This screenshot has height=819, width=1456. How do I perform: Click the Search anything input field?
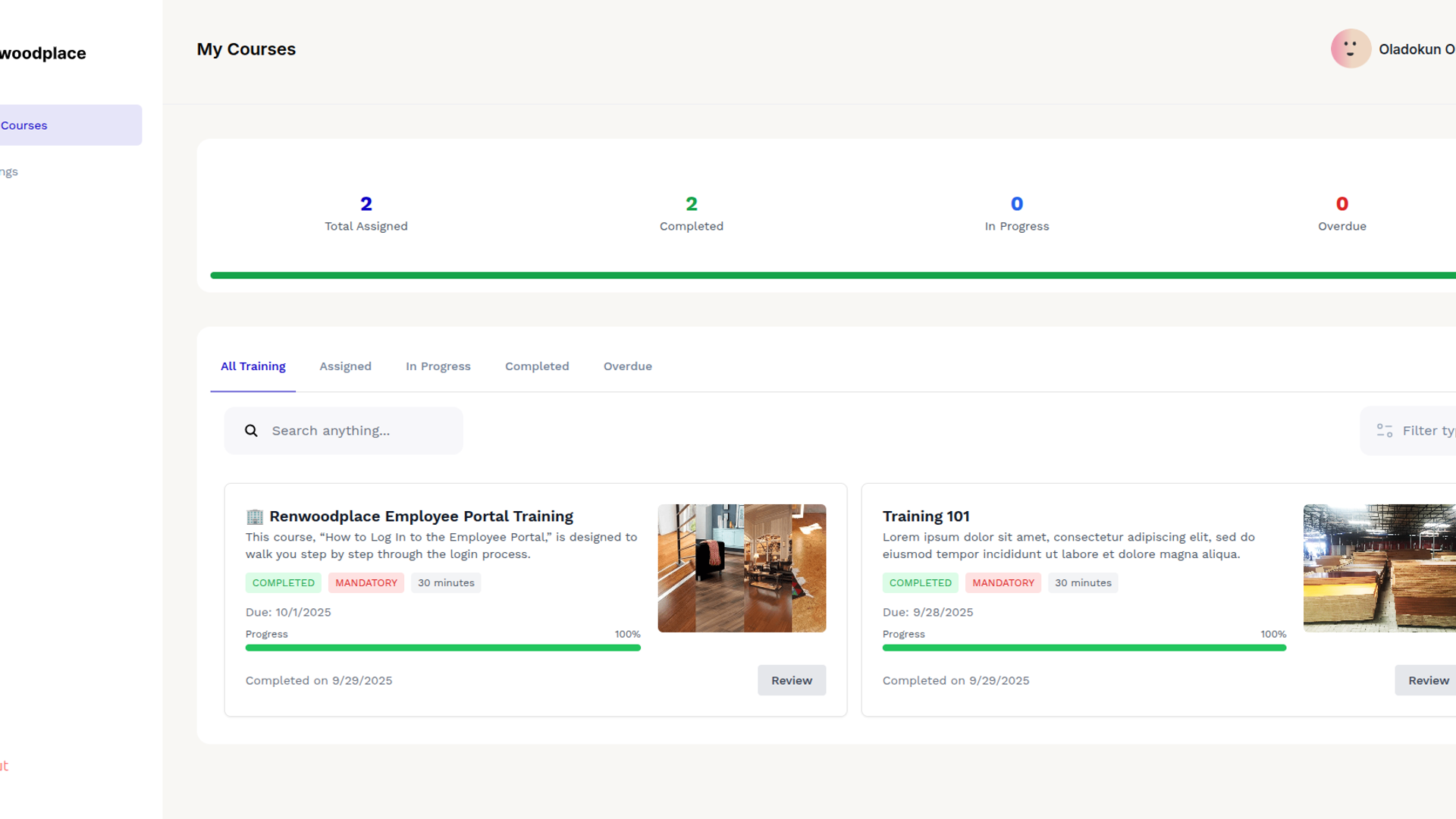(x=356, y=431)
